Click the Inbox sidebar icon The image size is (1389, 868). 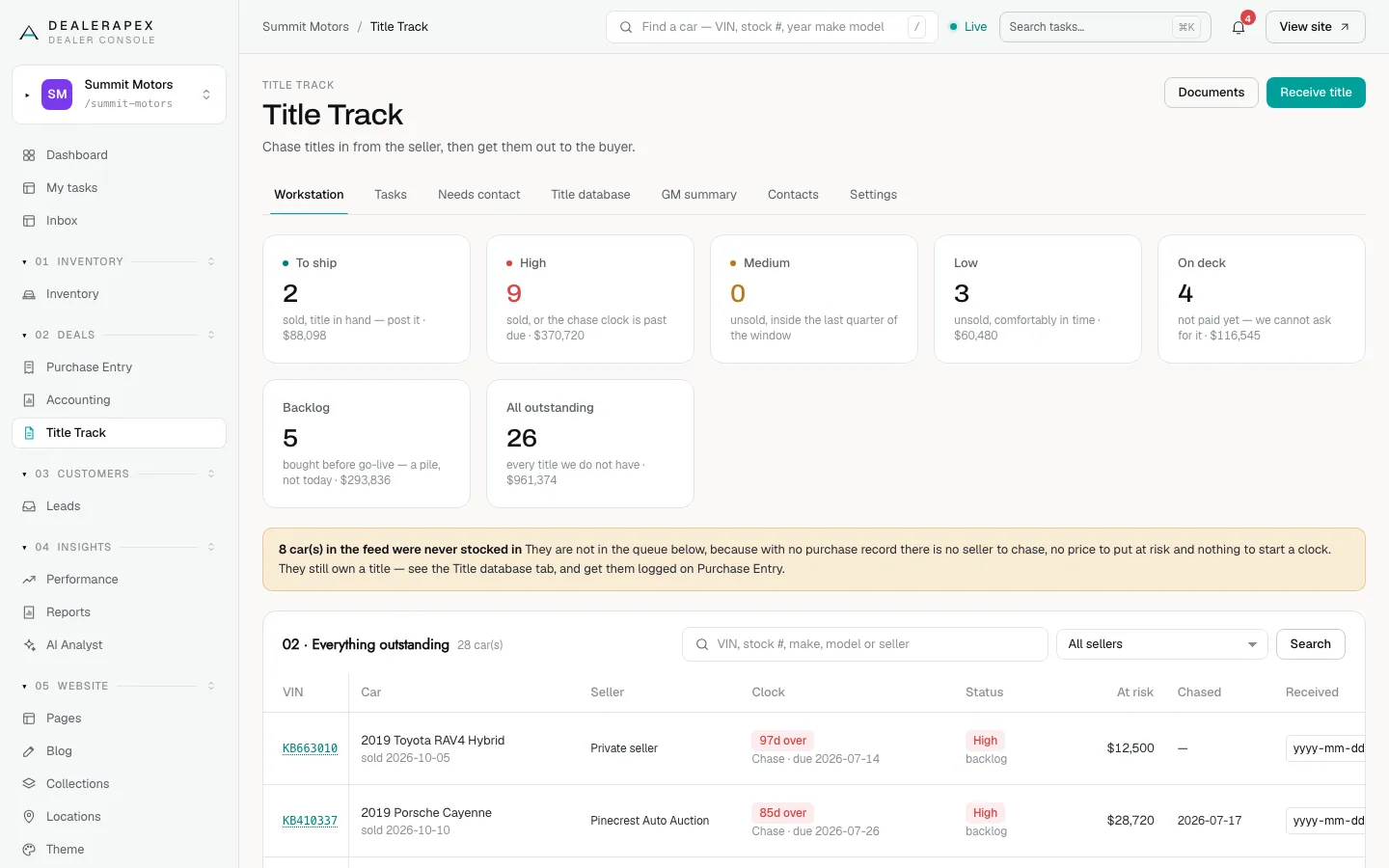point(29,221)
